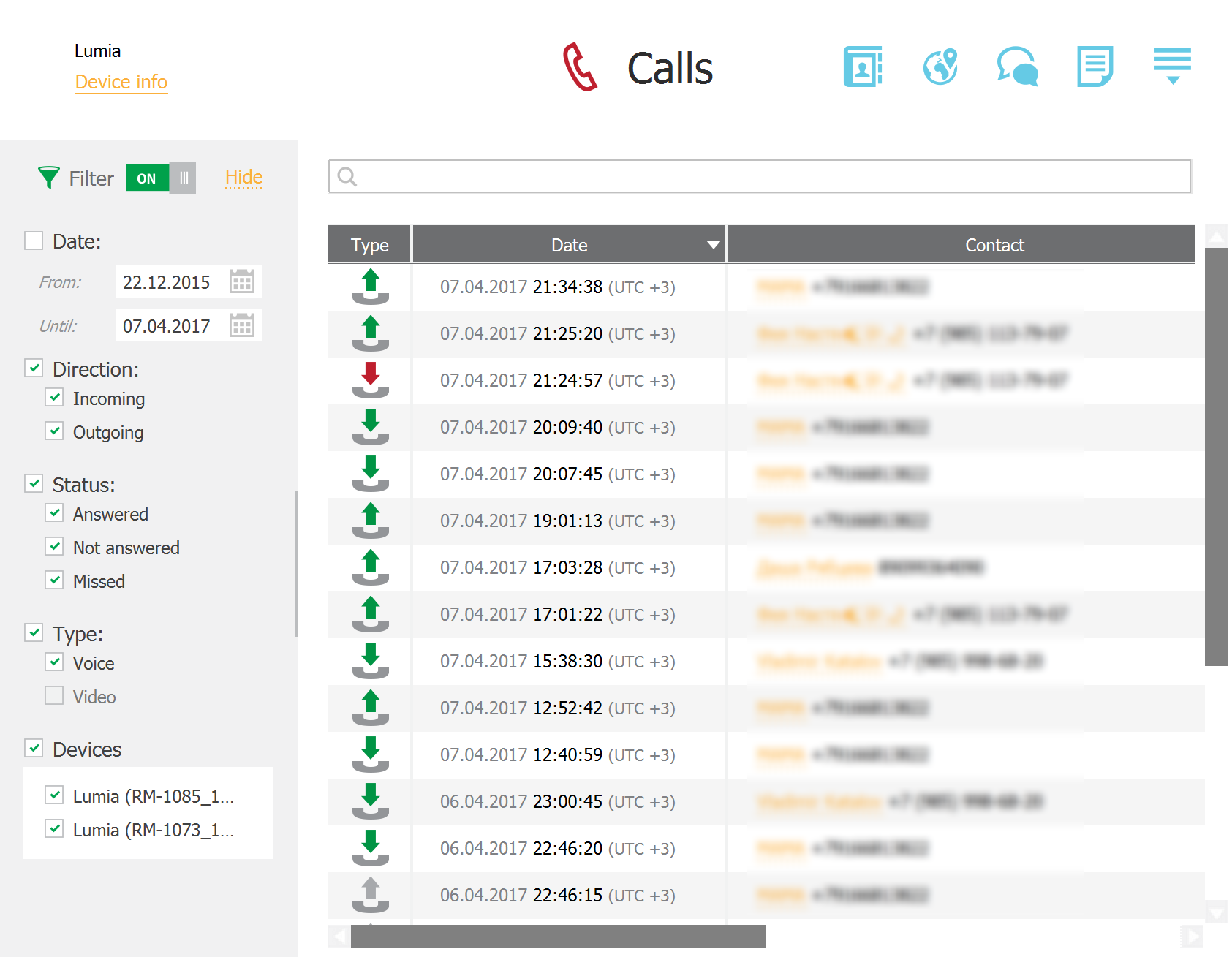Click the red Calls phone icon
This screenshot has height=957, width=1232.
tap(580, 68)
